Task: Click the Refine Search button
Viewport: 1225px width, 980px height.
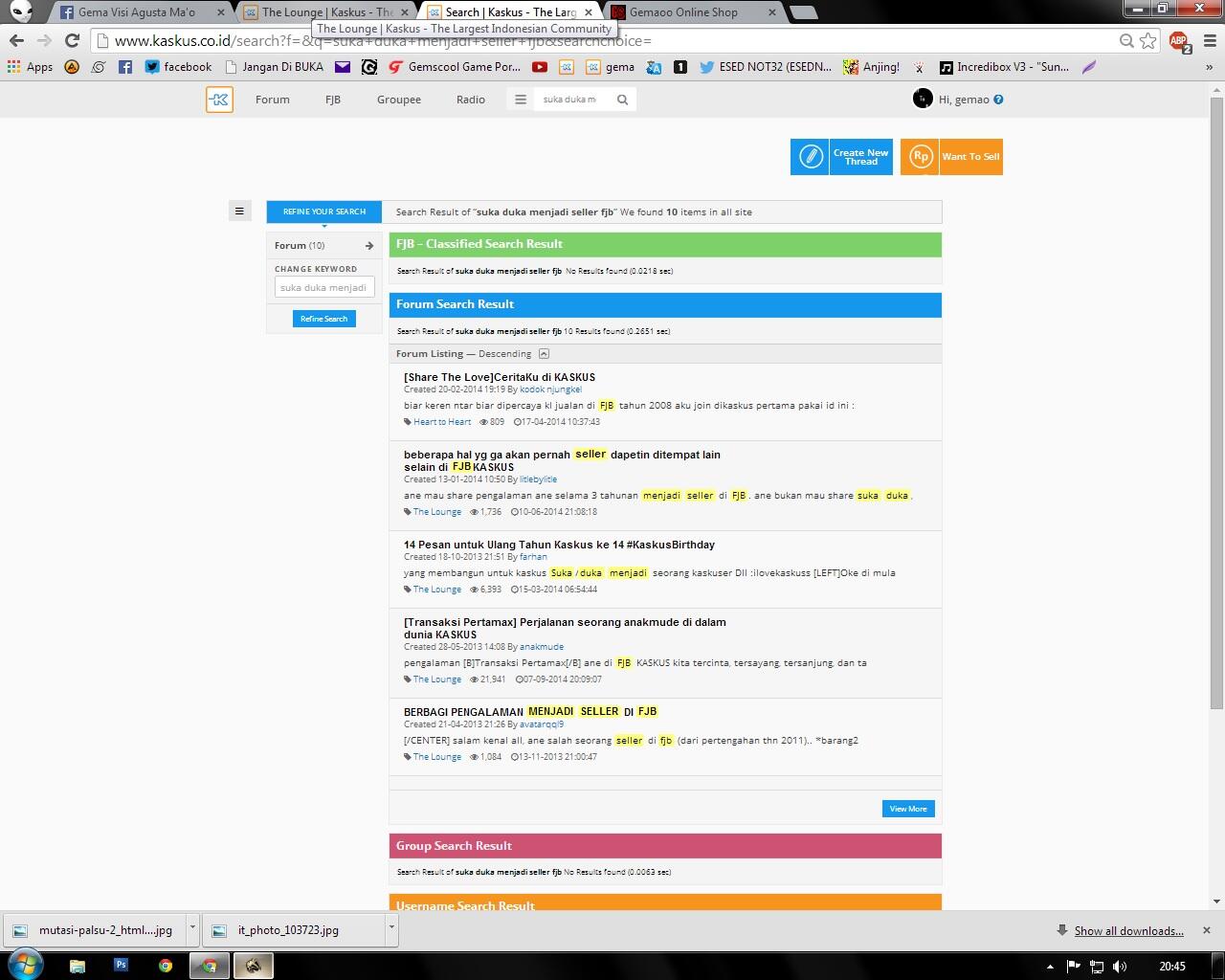Action: click(324, 319)
